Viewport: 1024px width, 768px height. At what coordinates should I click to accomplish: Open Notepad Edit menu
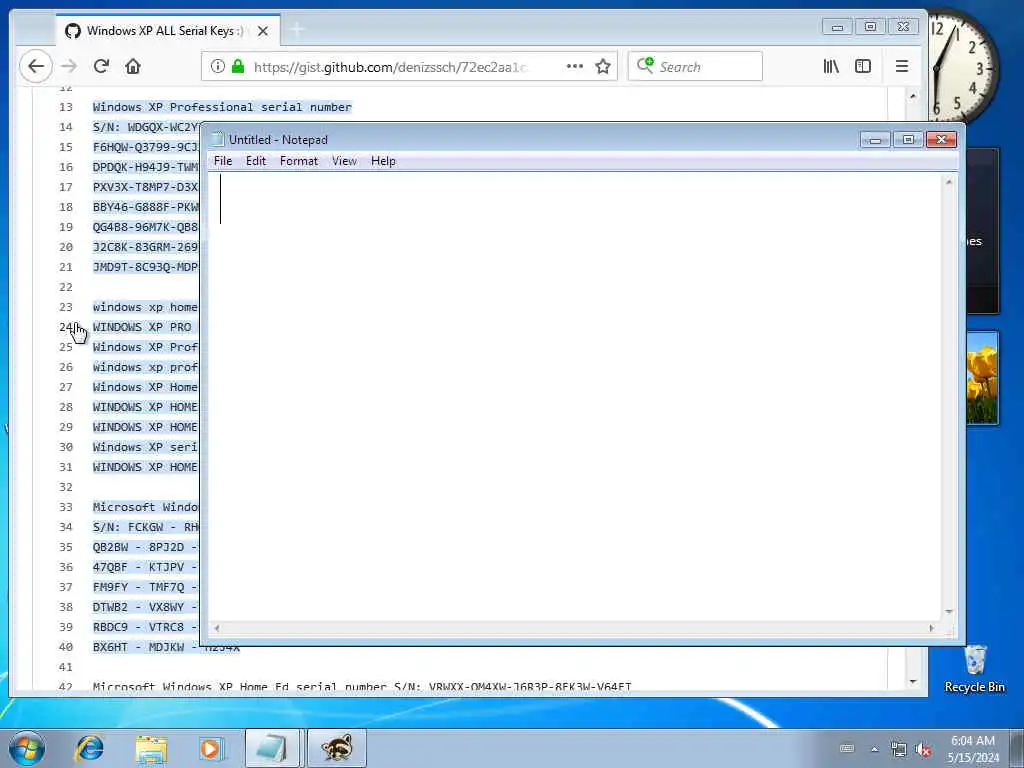(x=255, y=161)
